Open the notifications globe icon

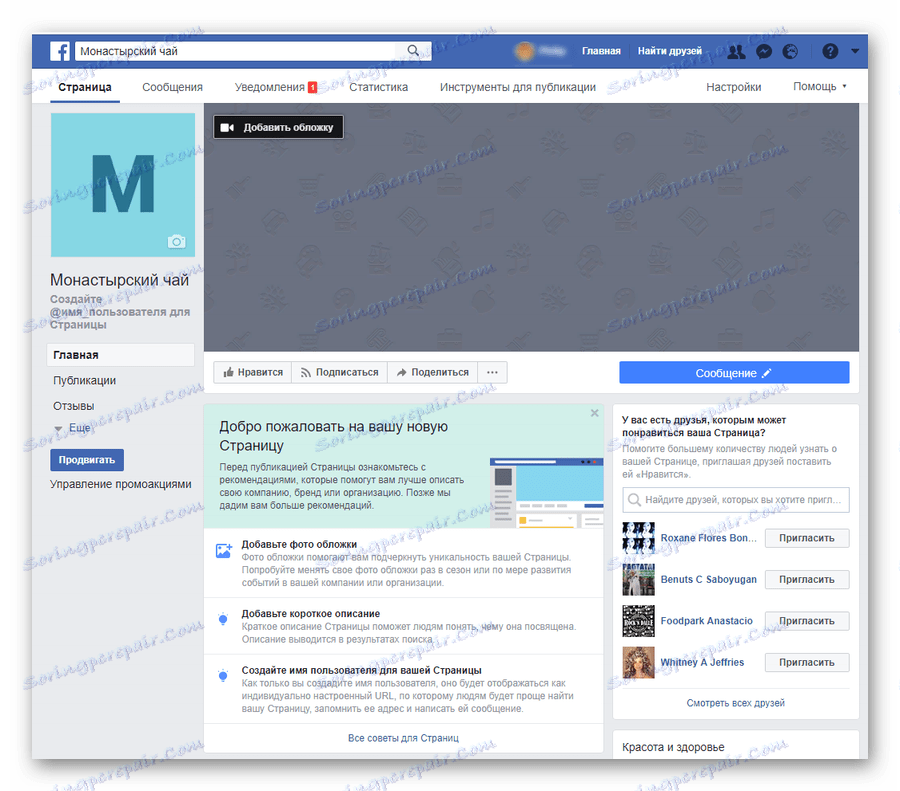(x=790, y=51)
